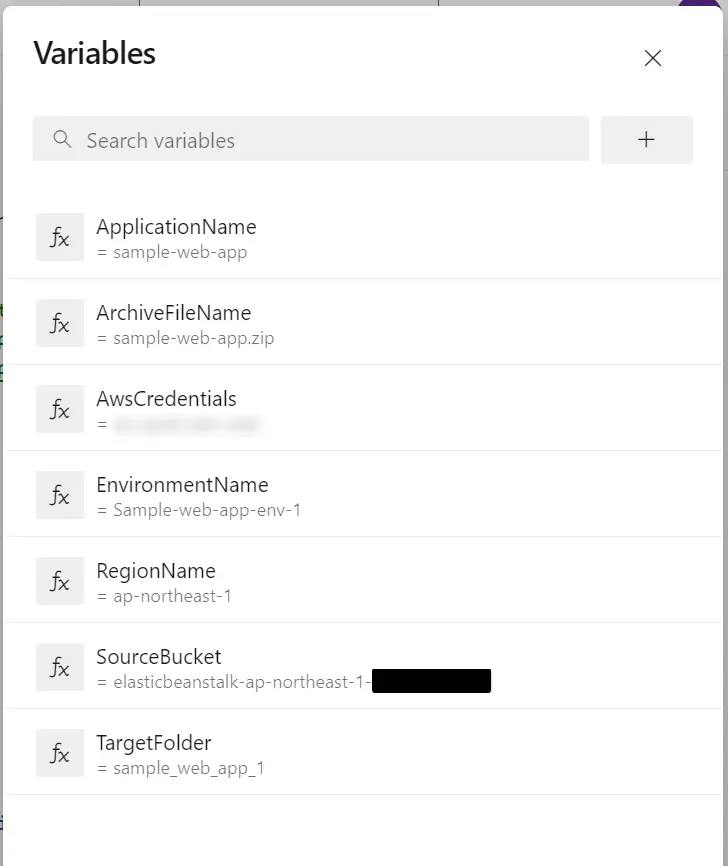
Task: Close the Variables panel
Action: 652,58
